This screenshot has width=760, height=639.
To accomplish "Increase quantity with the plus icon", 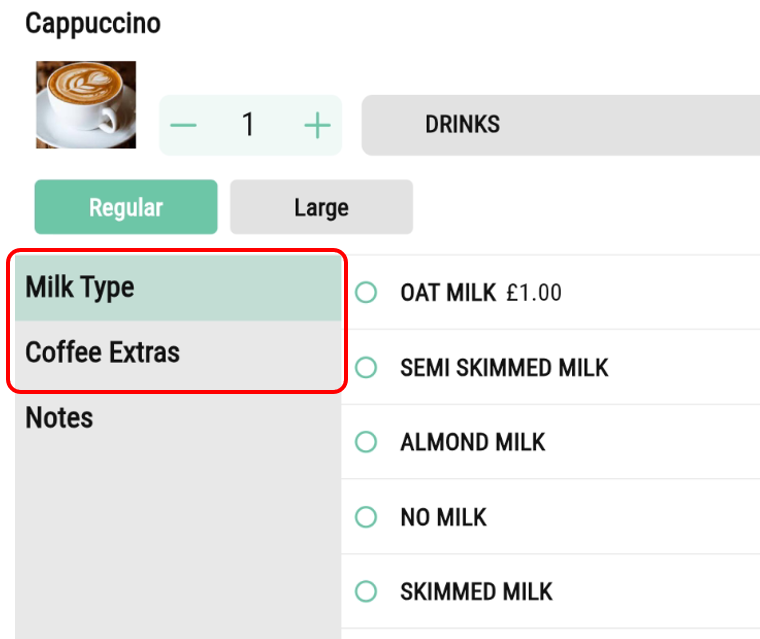I will [317, 125].
